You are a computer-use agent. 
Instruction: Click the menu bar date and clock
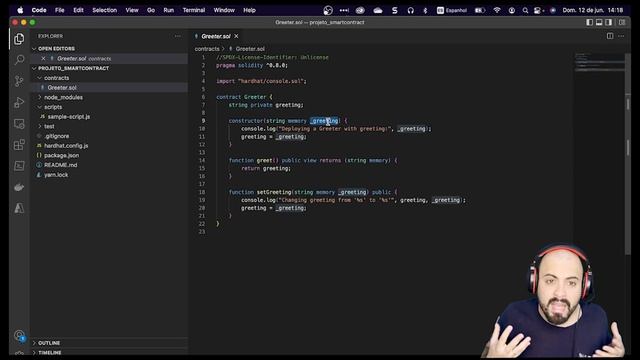pos(593,10)
